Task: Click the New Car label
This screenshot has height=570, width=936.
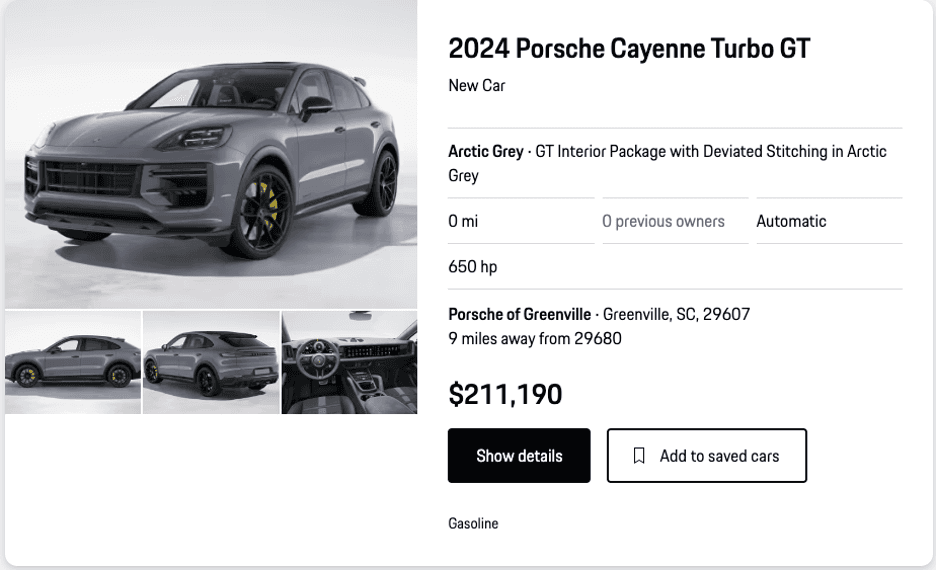Action: (x=477, y=86)
